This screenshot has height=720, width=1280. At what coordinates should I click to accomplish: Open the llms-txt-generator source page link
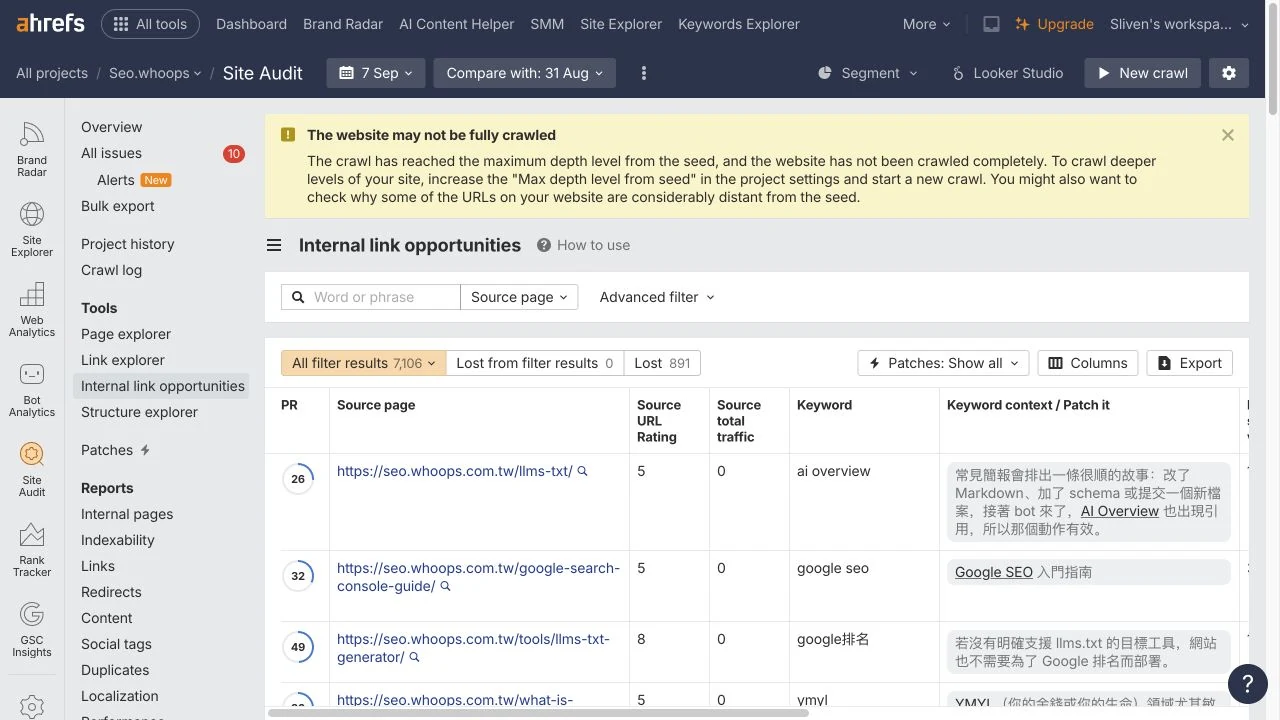pos(473,648)
